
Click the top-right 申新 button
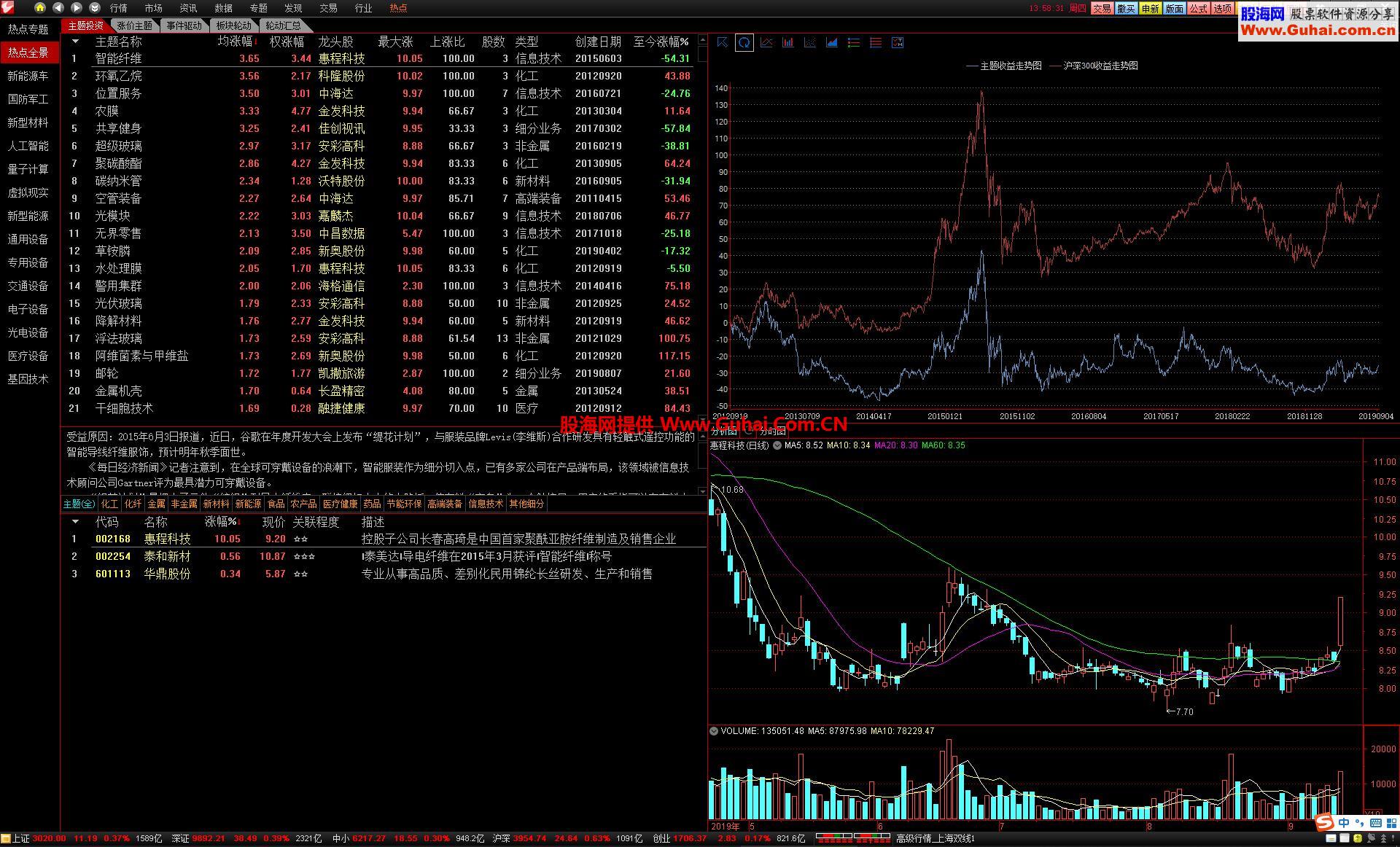(1150, 9)
